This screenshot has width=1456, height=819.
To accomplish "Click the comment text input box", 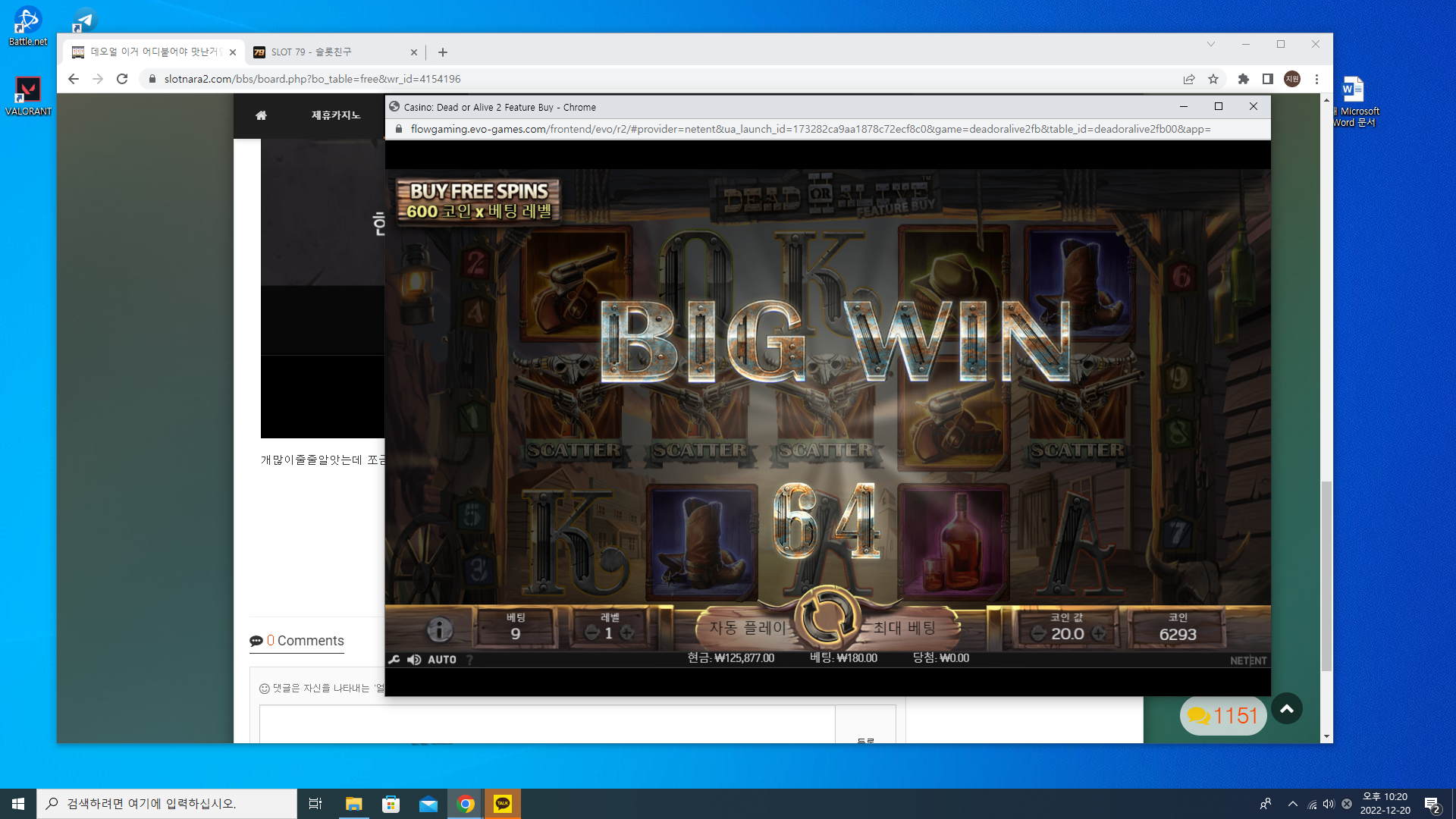I will tap(547, 724).
